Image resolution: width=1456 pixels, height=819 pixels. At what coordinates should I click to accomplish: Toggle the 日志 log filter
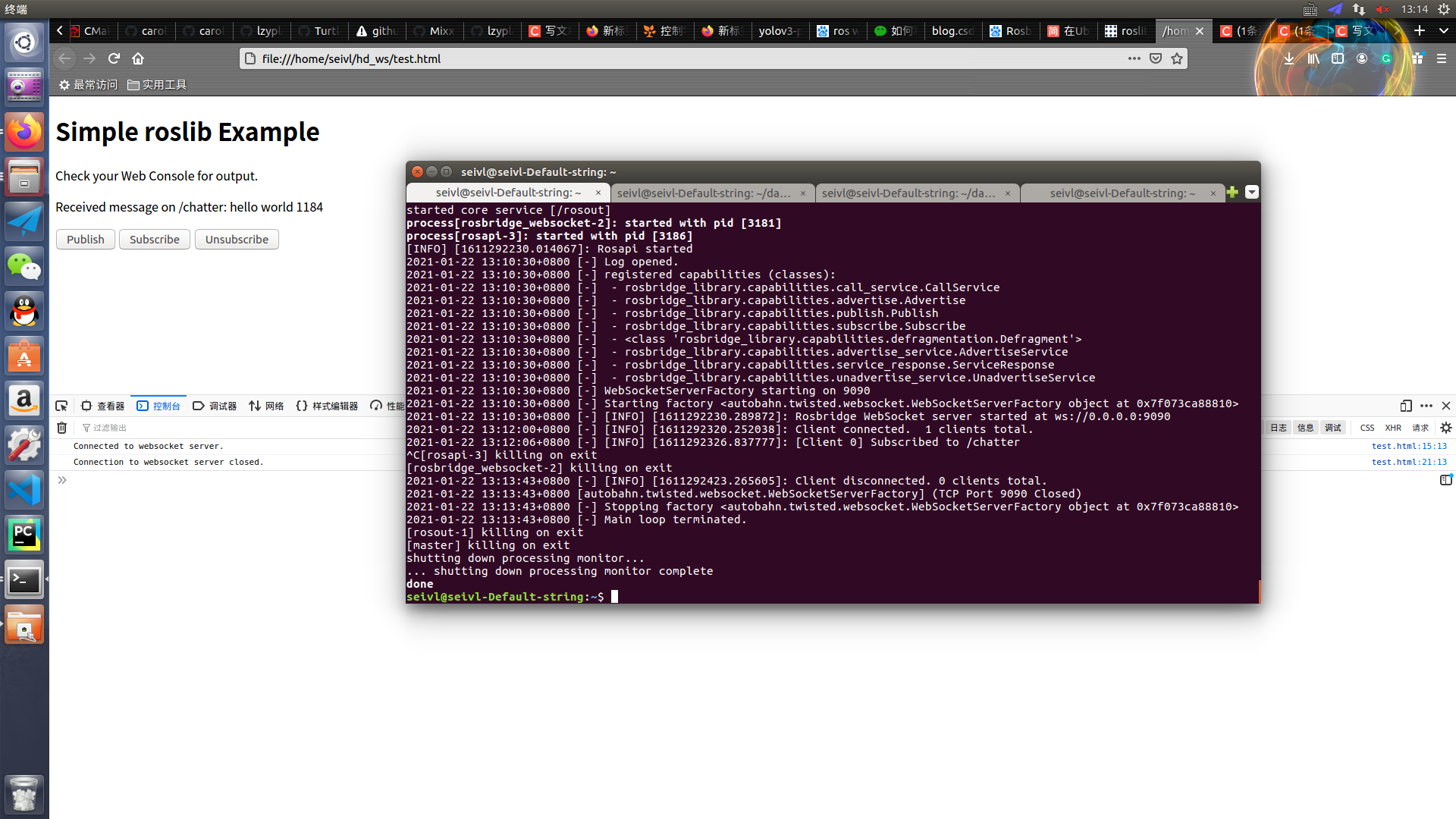pyautogui.click(x=1278, y=428)
